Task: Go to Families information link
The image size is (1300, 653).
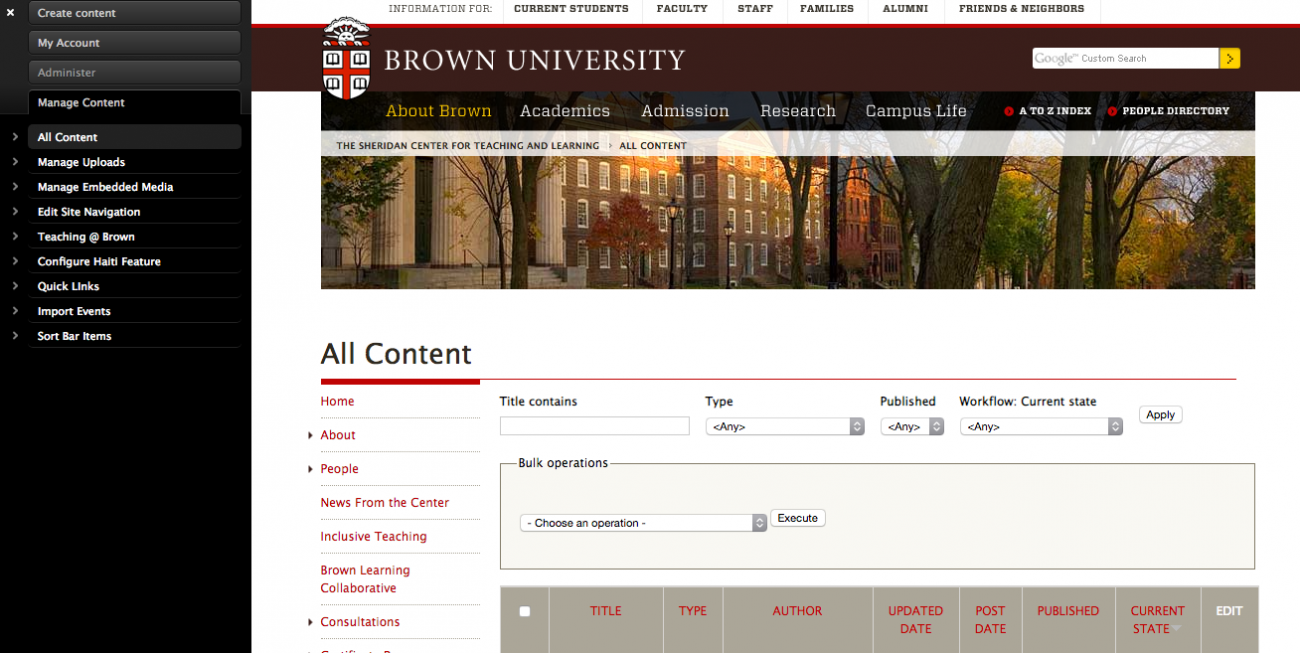Action: pos(827,9)
